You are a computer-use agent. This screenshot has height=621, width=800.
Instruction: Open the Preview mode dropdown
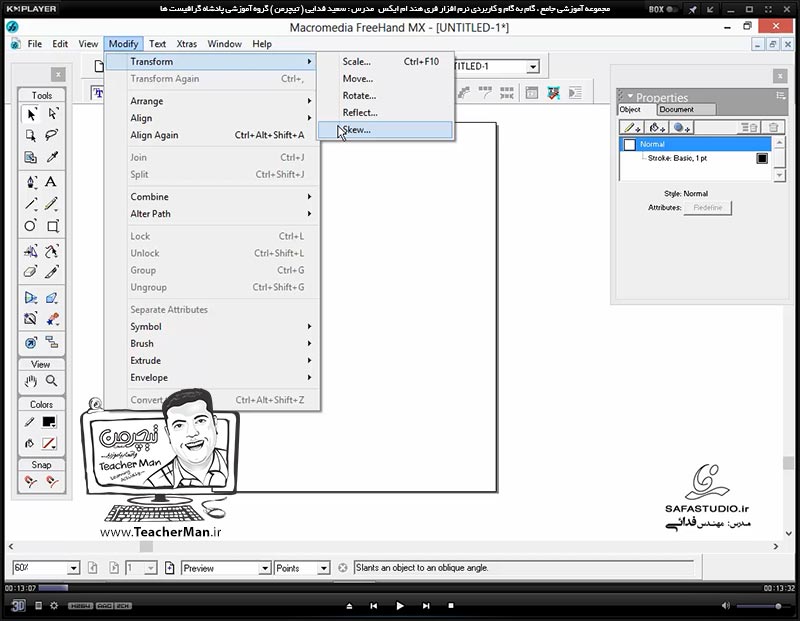265,568
